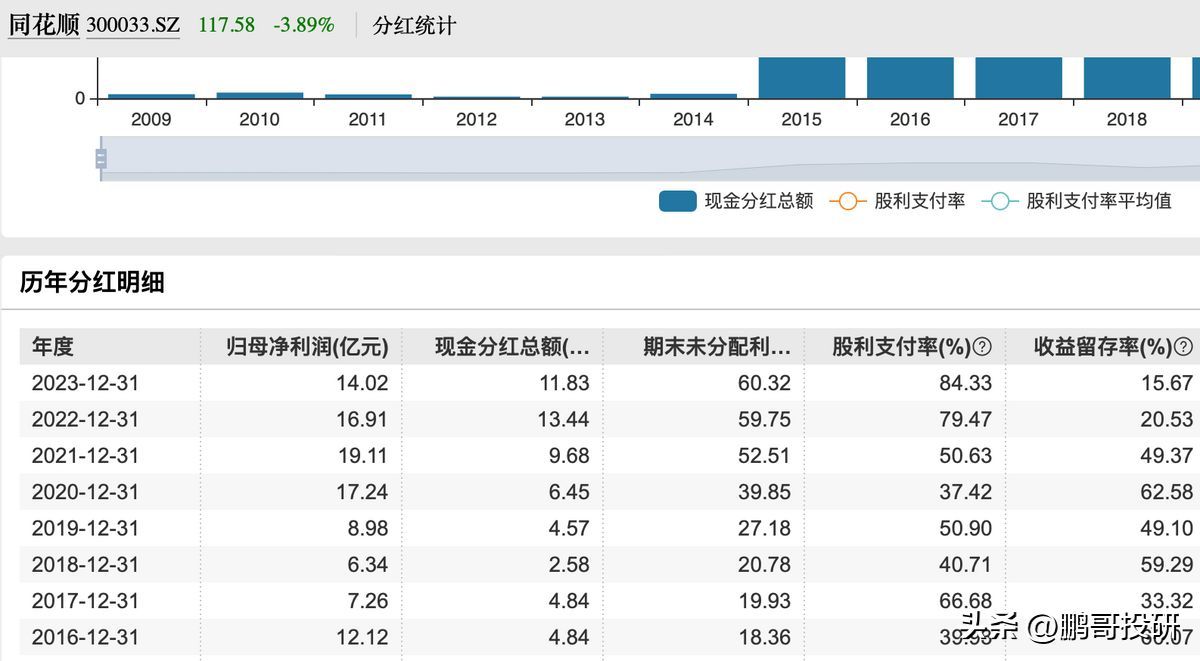Click the 2010 bar in chart
Image resolution: width=1200 pixels, height=661 pixels.
coord(260,96)
